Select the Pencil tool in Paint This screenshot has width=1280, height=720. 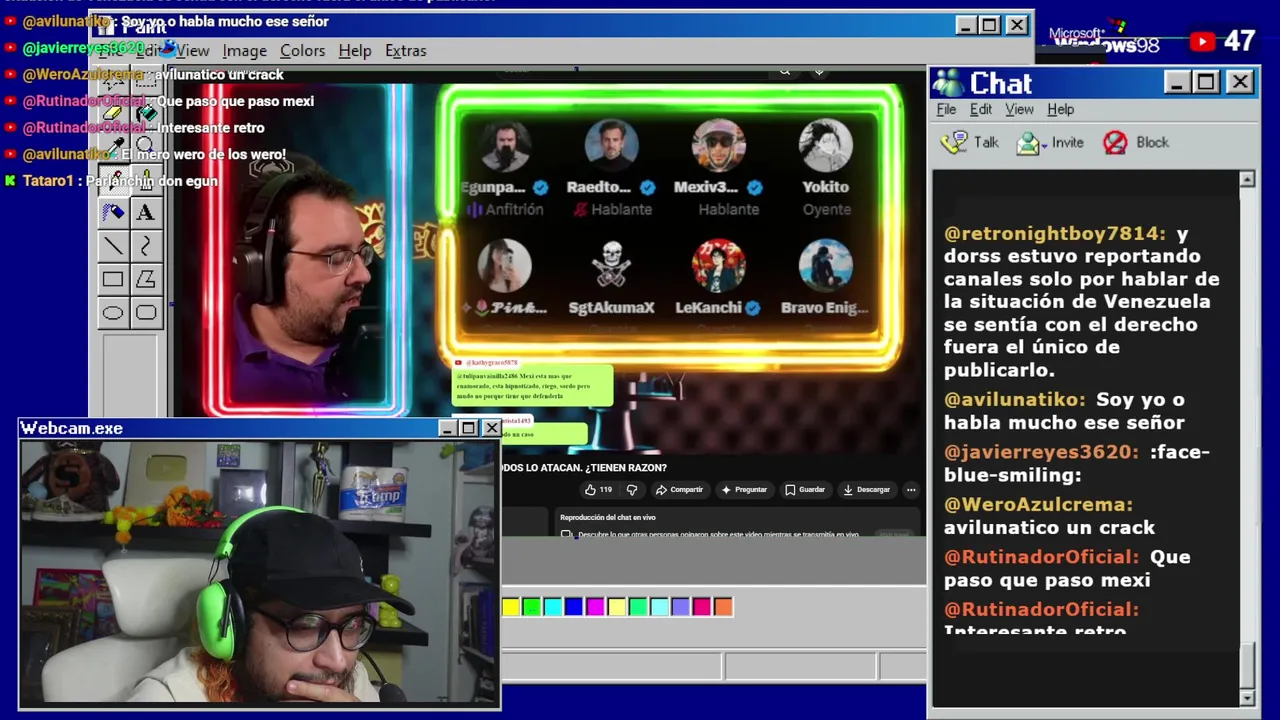coord(113,179)
